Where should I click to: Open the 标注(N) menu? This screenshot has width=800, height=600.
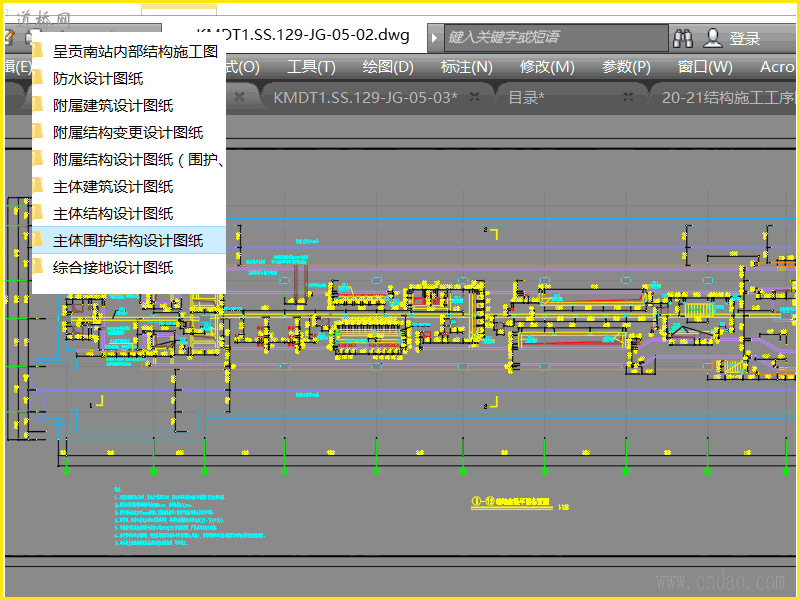(x=466, y=67)
